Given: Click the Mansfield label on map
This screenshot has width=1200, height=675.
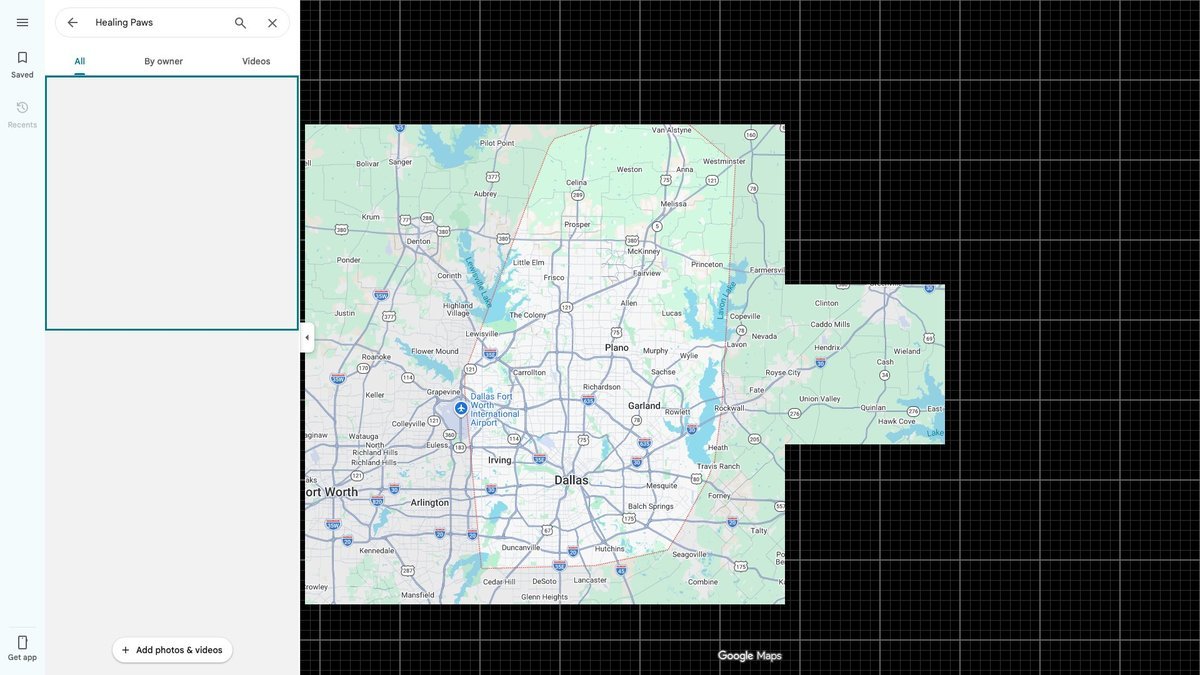Looking at the screenshot, I should coord(417,595).
